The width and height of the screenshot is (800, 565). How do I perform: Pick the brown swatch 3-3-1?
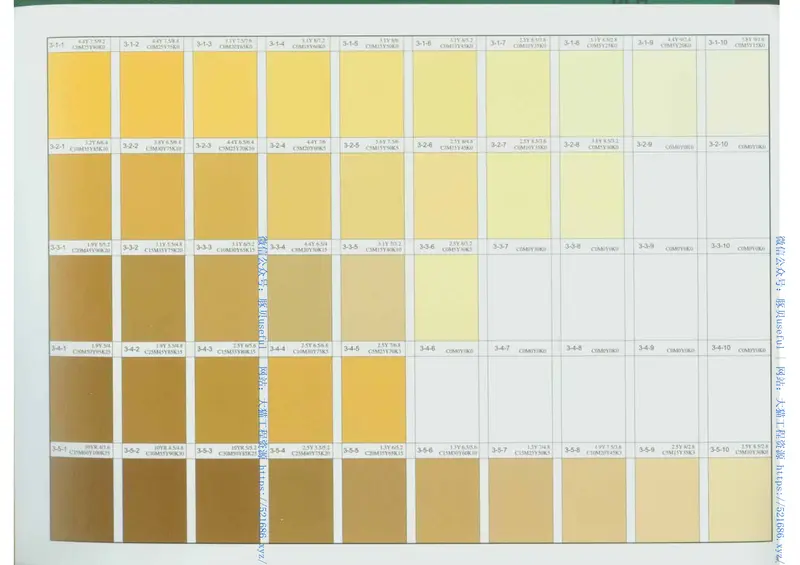click(79, 297)
